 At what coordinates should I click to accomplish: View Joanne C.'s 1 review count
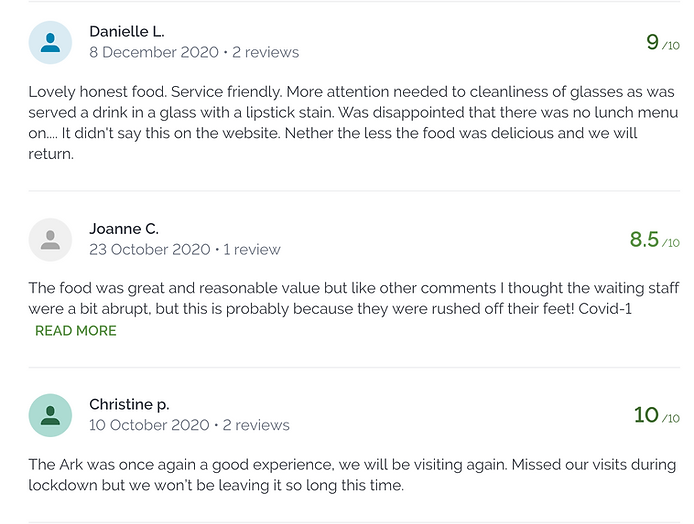point(252,249)
